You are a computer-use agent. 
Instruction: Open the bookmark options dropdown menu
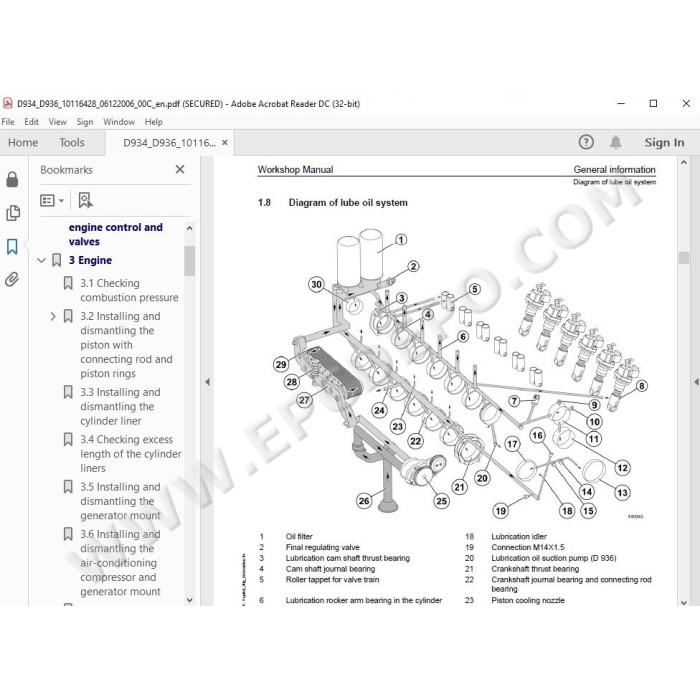[52, 200]
